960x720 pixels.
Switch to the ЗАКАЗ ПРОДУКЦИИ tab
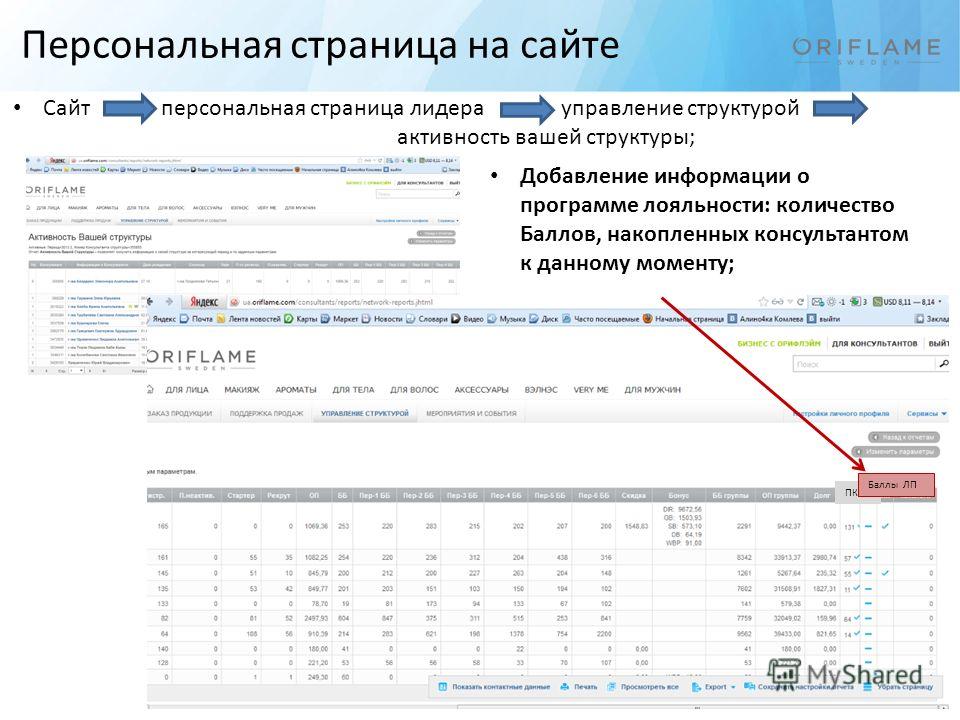[x=179, y=413]
